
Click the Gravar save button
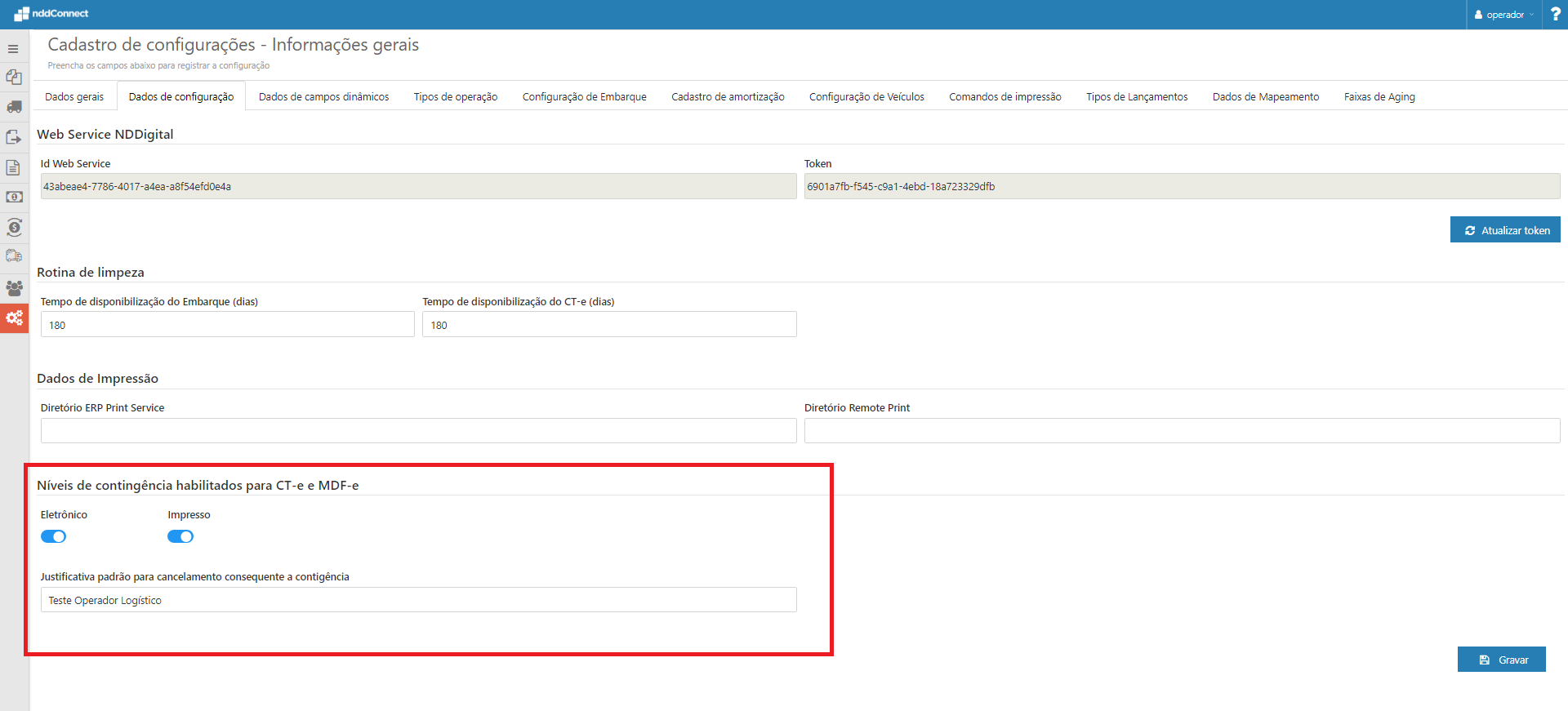click(1502, 660)
